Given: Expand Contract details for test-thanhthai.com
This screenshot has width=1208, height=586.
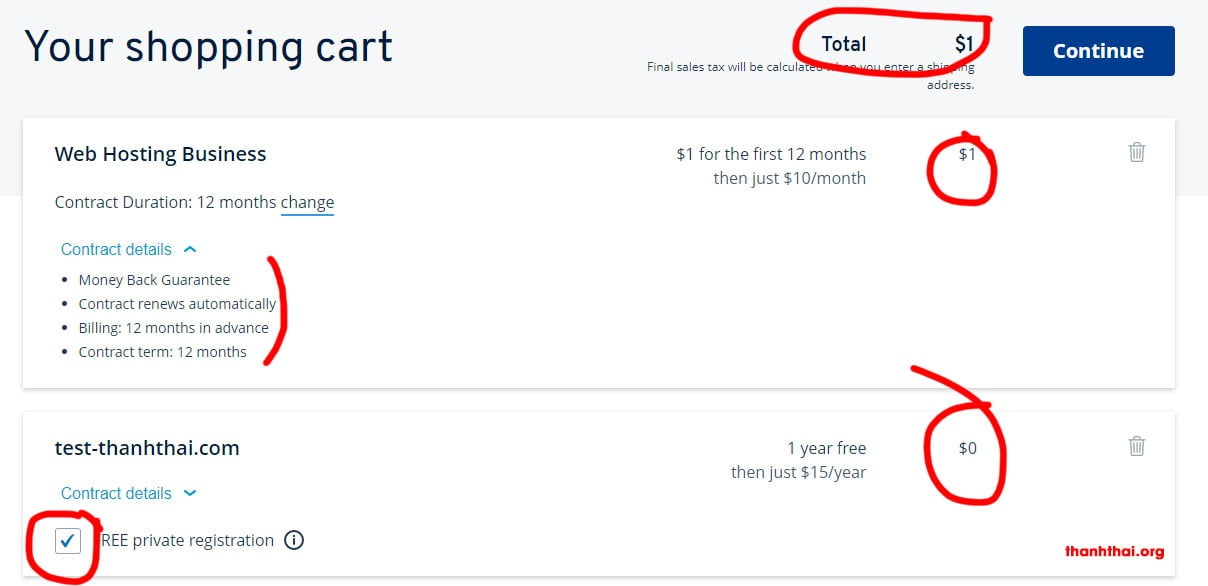Looking at the screenshot, I should pyautogui.click(x=116, y=493).
